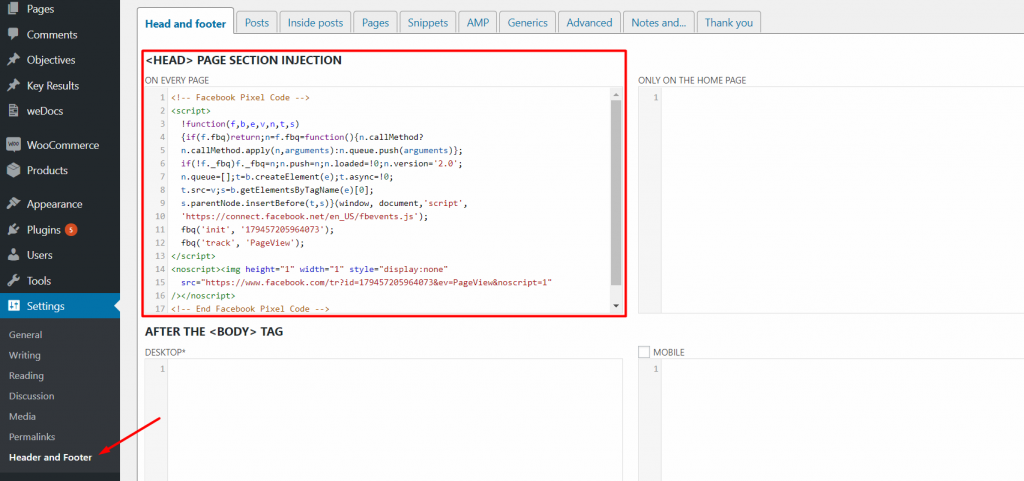Click the Comments speech bubble icon
This screenshot has width=1024, height=481.
click(13, 35)
